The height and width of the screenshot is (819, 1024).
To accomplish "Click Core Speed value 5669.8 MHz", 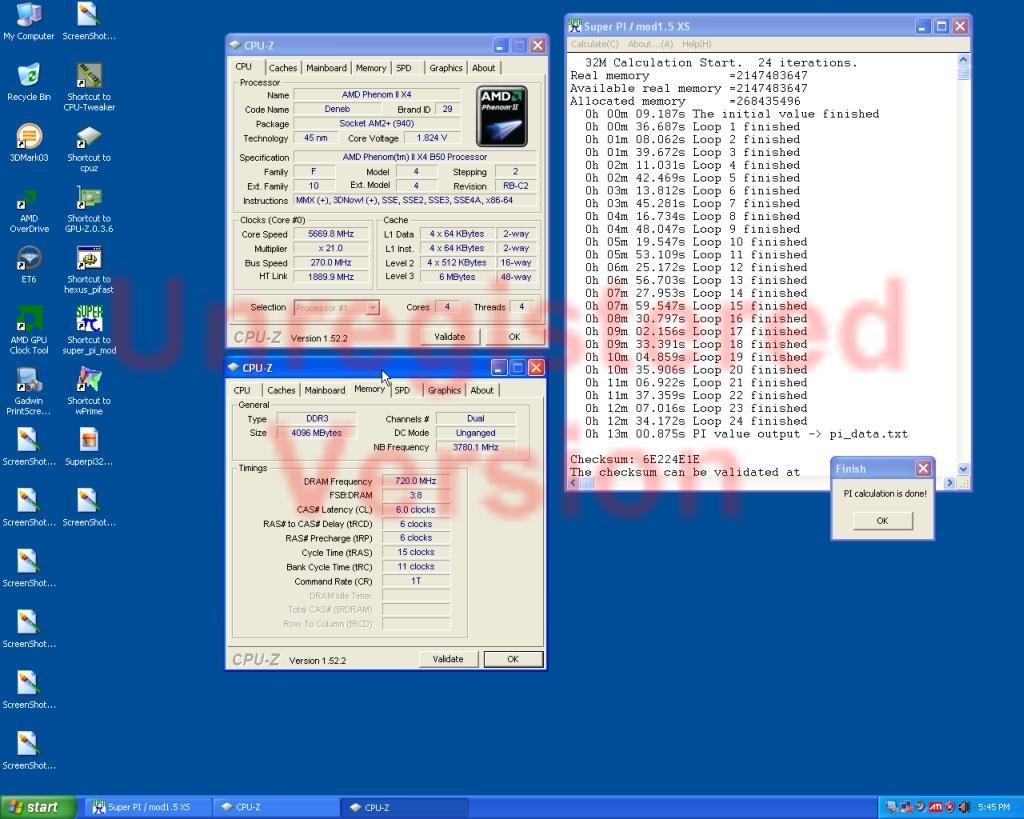I will click(x=330, y=234).
